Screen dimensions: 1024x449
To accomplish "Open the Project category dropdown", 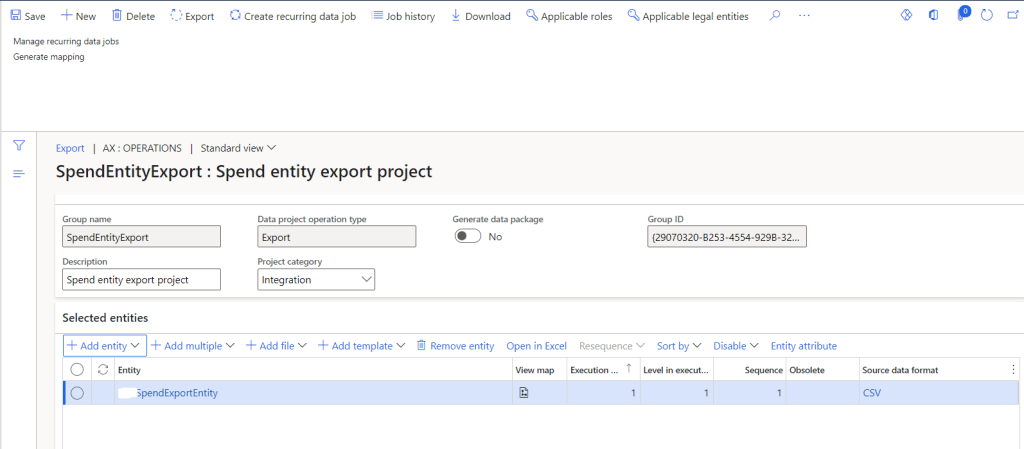I will tap(316, 280).
